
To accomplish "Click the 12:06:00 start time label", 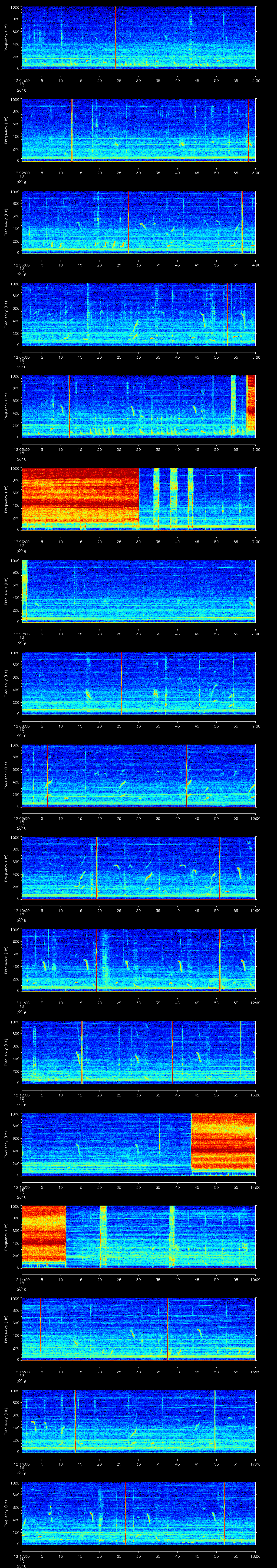I will point(22,542).
